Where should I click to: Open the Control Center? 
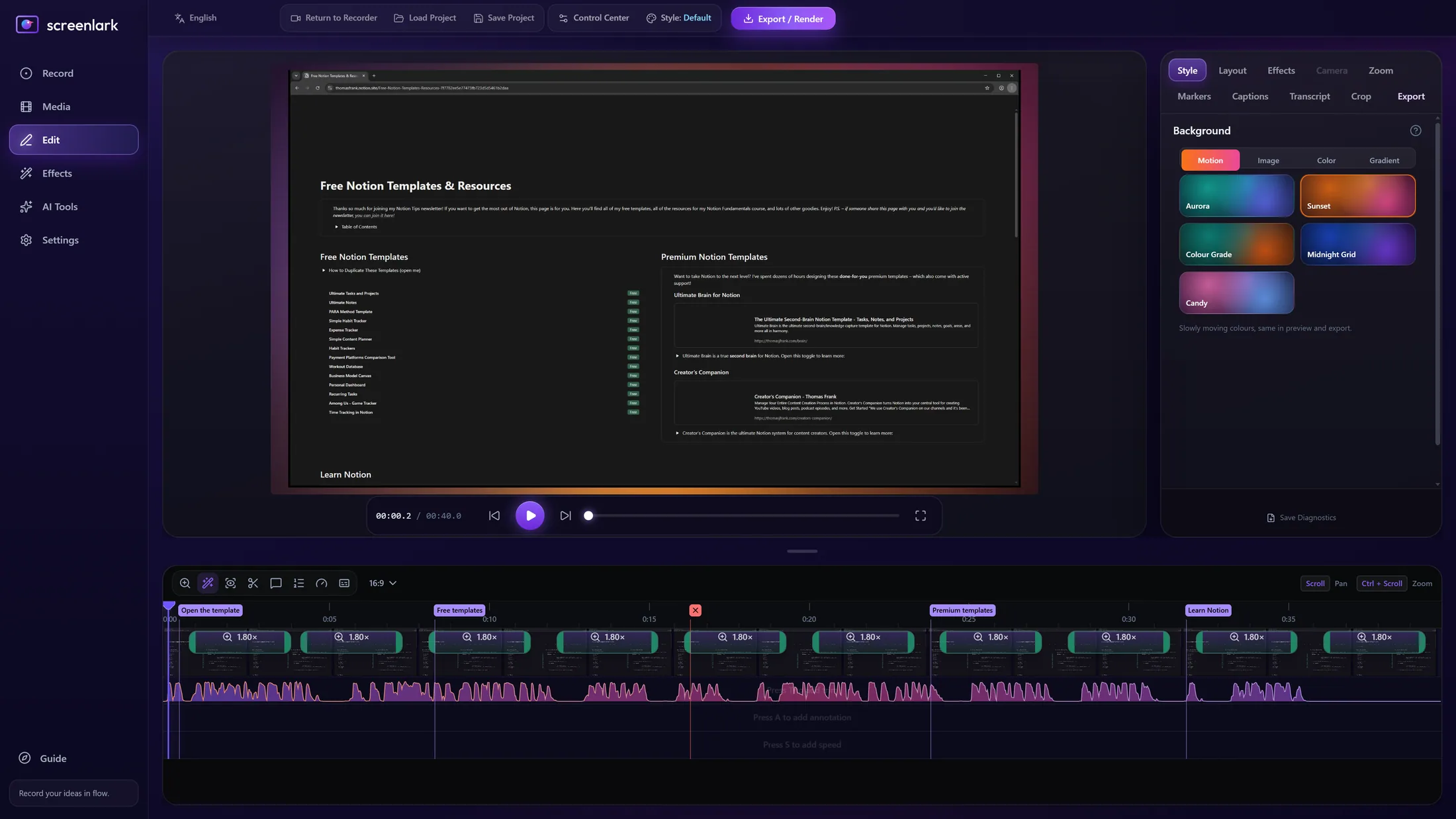click(x=594, y=18)
